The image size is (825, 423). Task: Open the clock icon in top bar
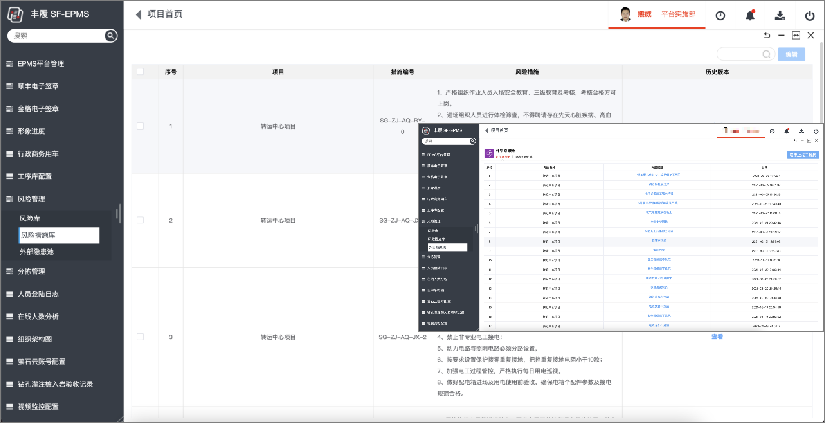[720, 15]
